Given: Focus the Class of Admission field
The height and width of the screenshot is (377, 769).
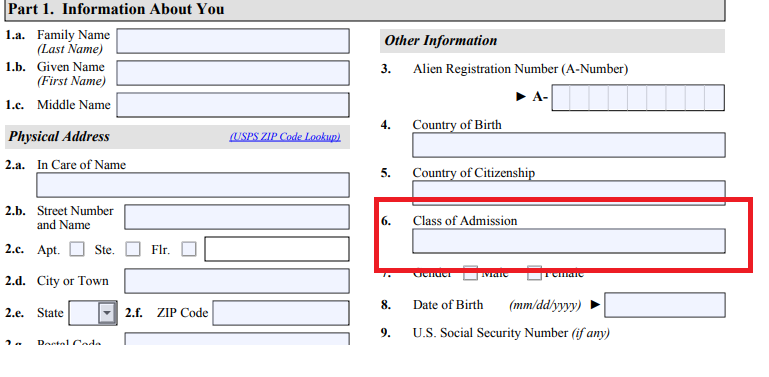Looking at the screenshot, I should [x=569, y=241].
